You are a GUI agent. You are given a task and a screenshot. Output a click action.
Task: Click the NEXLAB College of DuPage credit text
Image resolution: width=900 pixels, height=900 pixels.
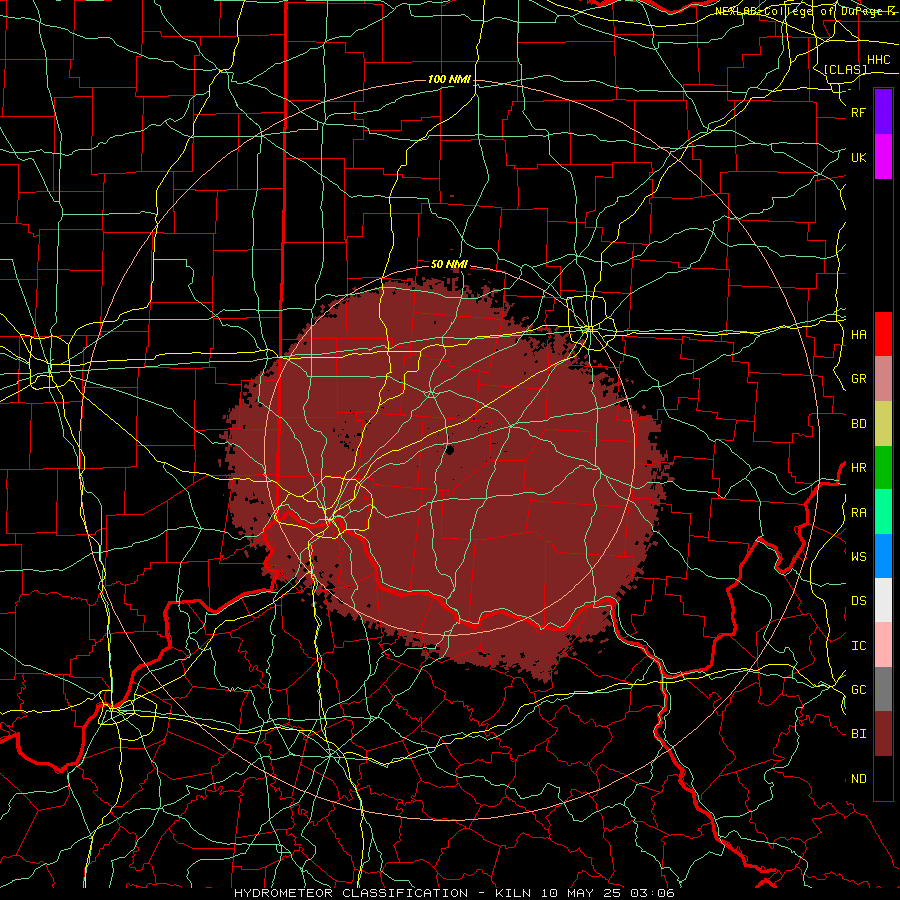804,11
